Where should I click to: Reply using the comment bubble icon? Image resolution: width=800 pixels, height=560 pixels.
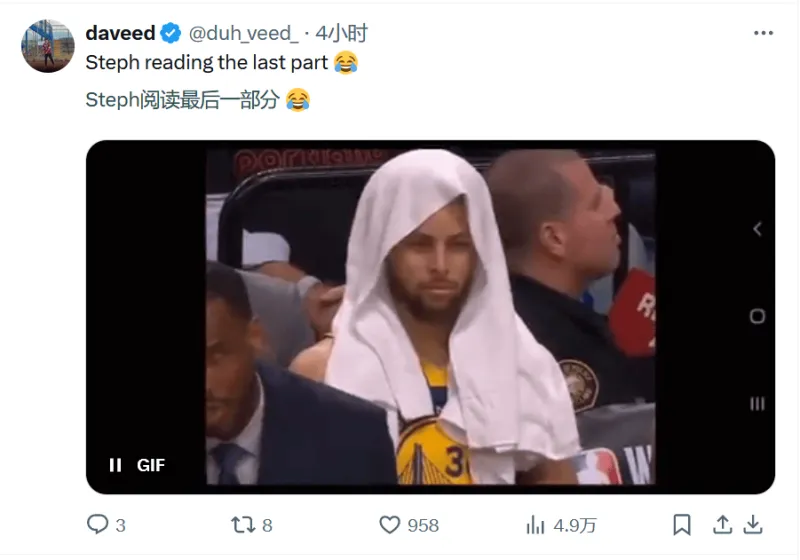(97, 524)
